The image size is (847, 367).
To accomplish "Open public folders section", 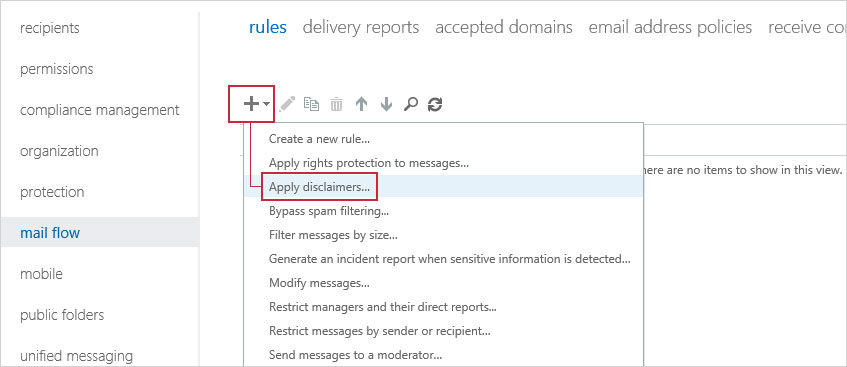I will tap(62, 315).
